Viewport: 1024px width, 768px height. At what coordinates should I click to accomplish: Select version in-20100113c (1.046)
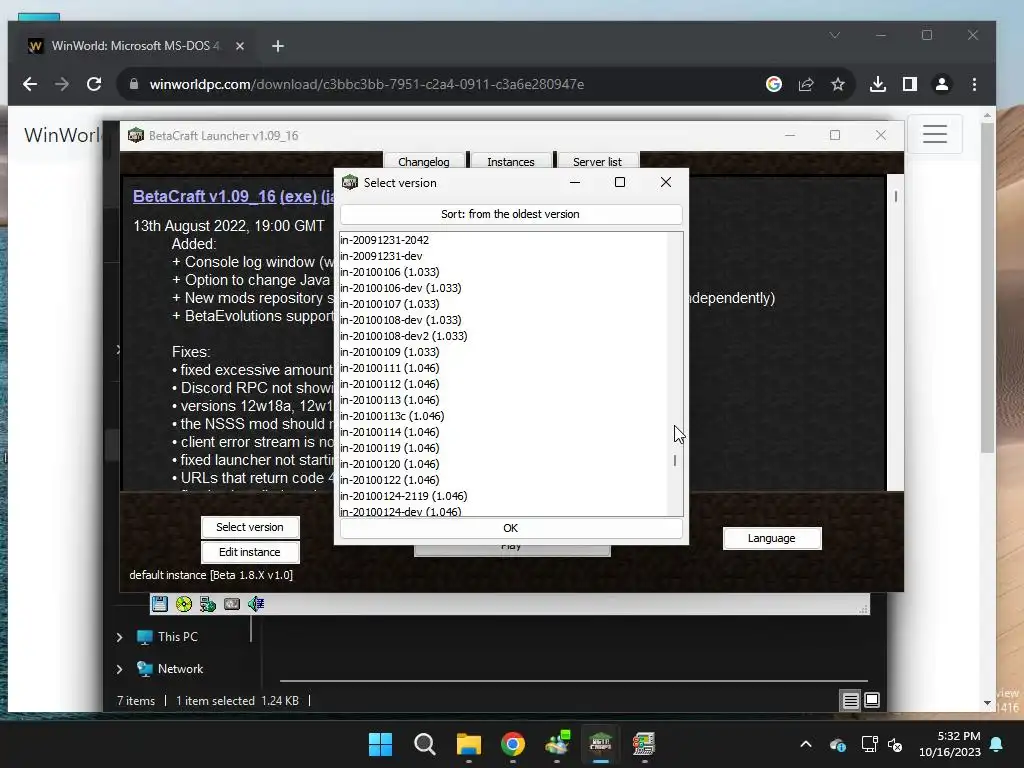(x=503, y=416)
